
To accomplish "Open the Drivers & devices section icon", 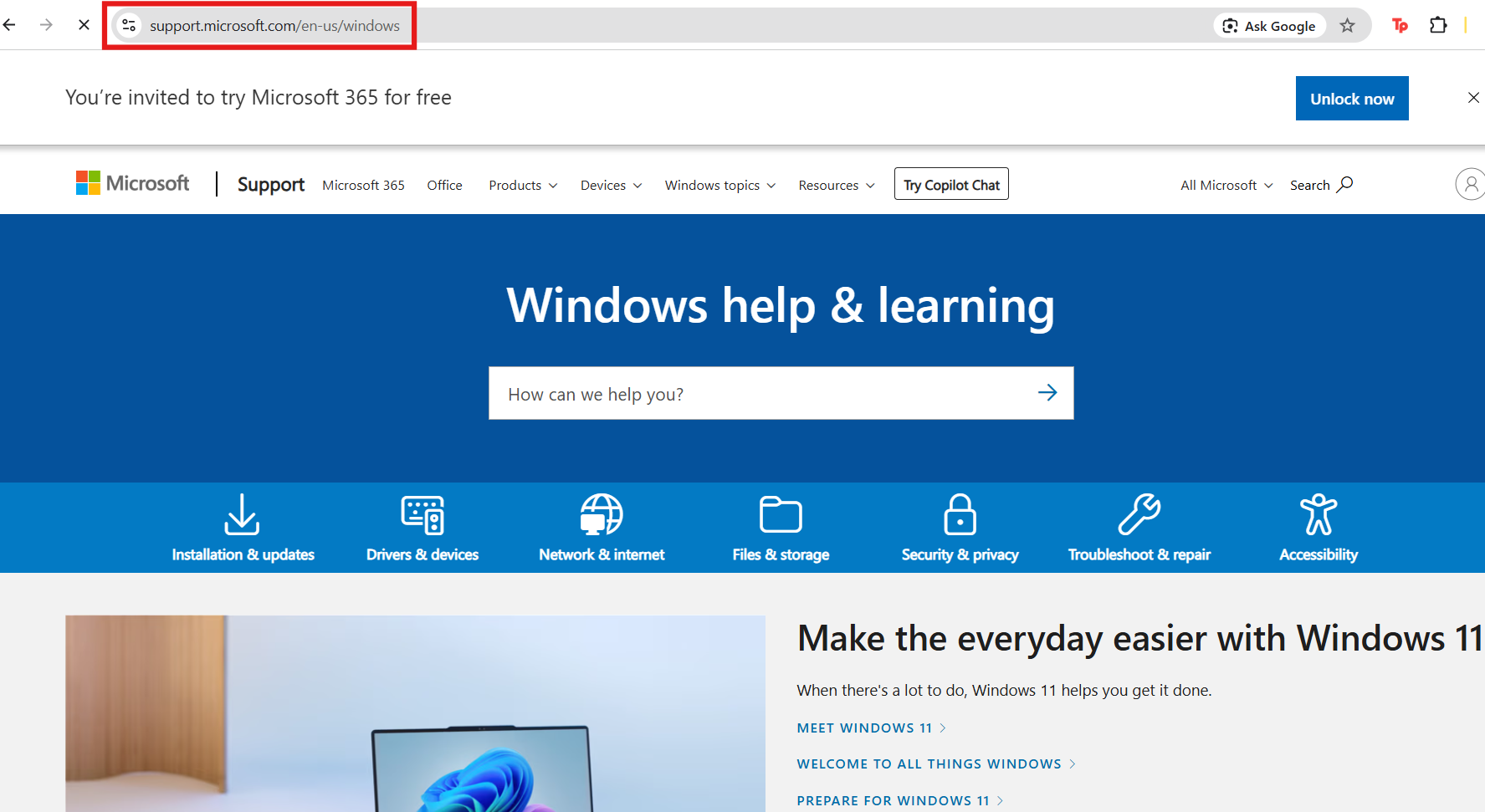I will click(422, 515).
